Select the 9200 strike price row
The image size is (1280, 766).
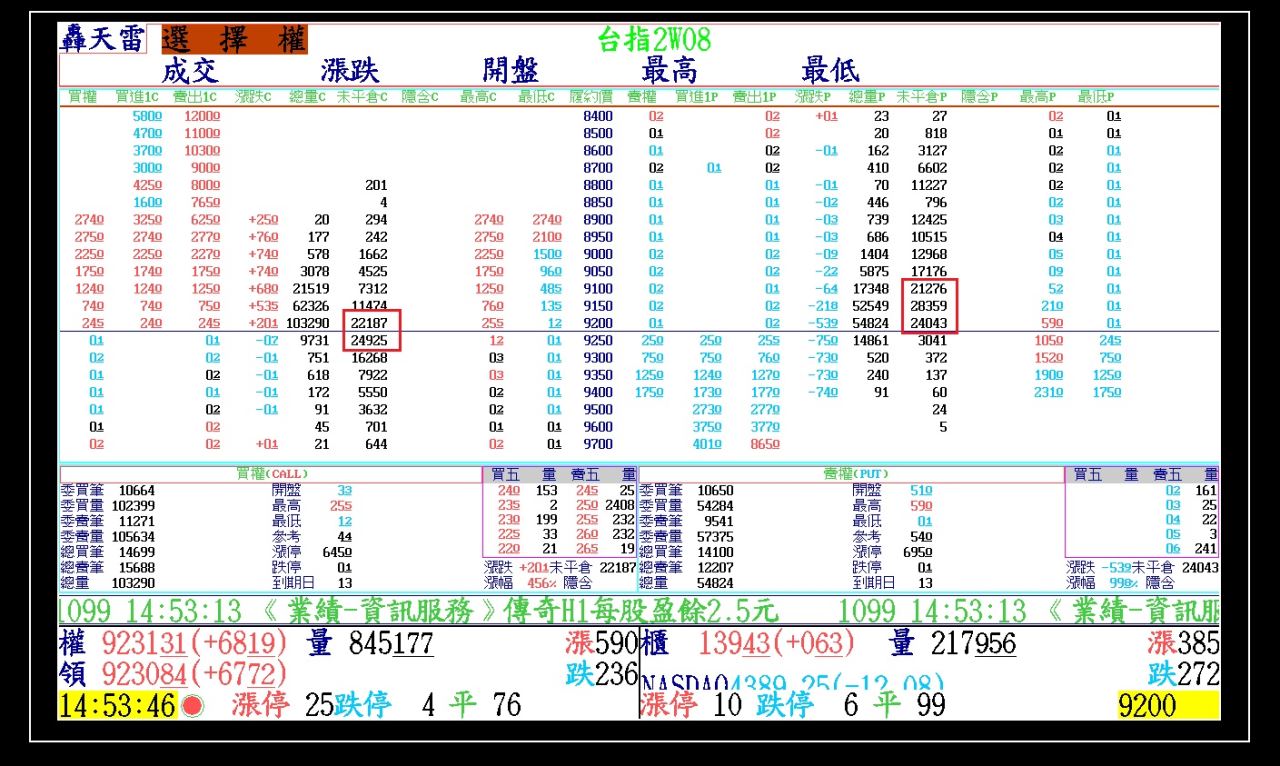[x=598, y=323]
